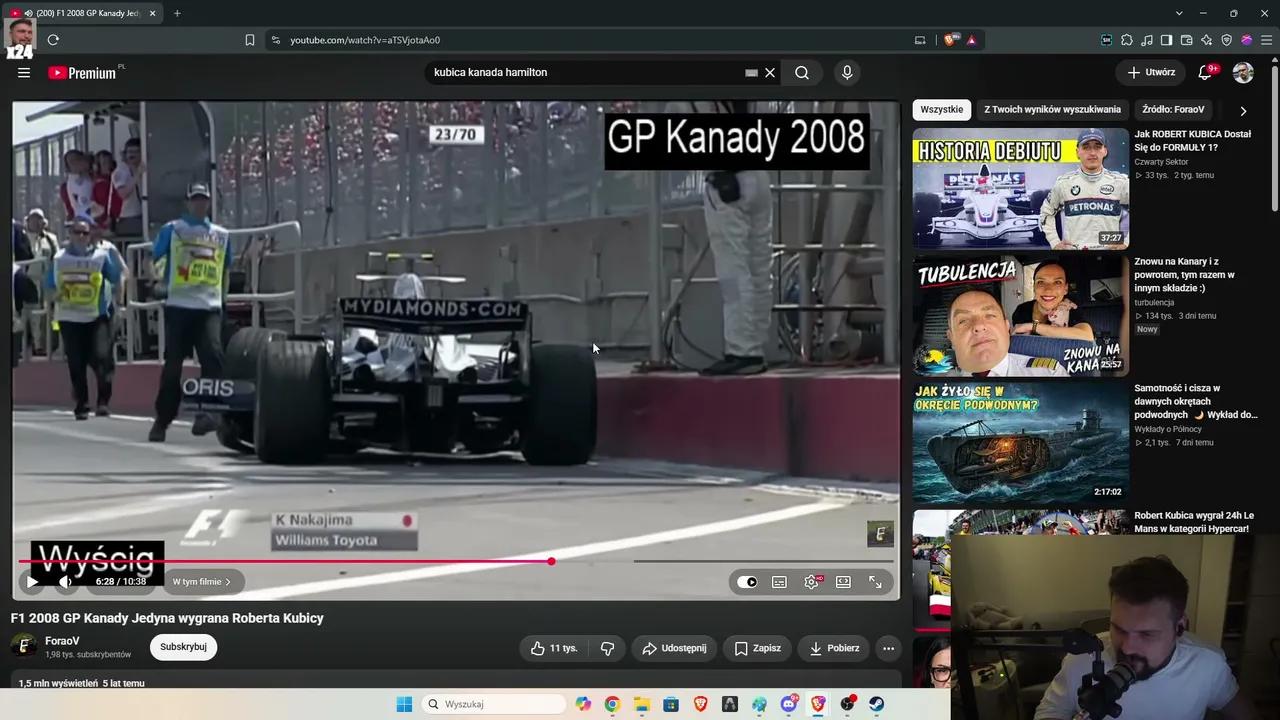Open the browser extensions puzzle icon
This screenshot has height=720, width=1280.
(x=1127, y=40)
